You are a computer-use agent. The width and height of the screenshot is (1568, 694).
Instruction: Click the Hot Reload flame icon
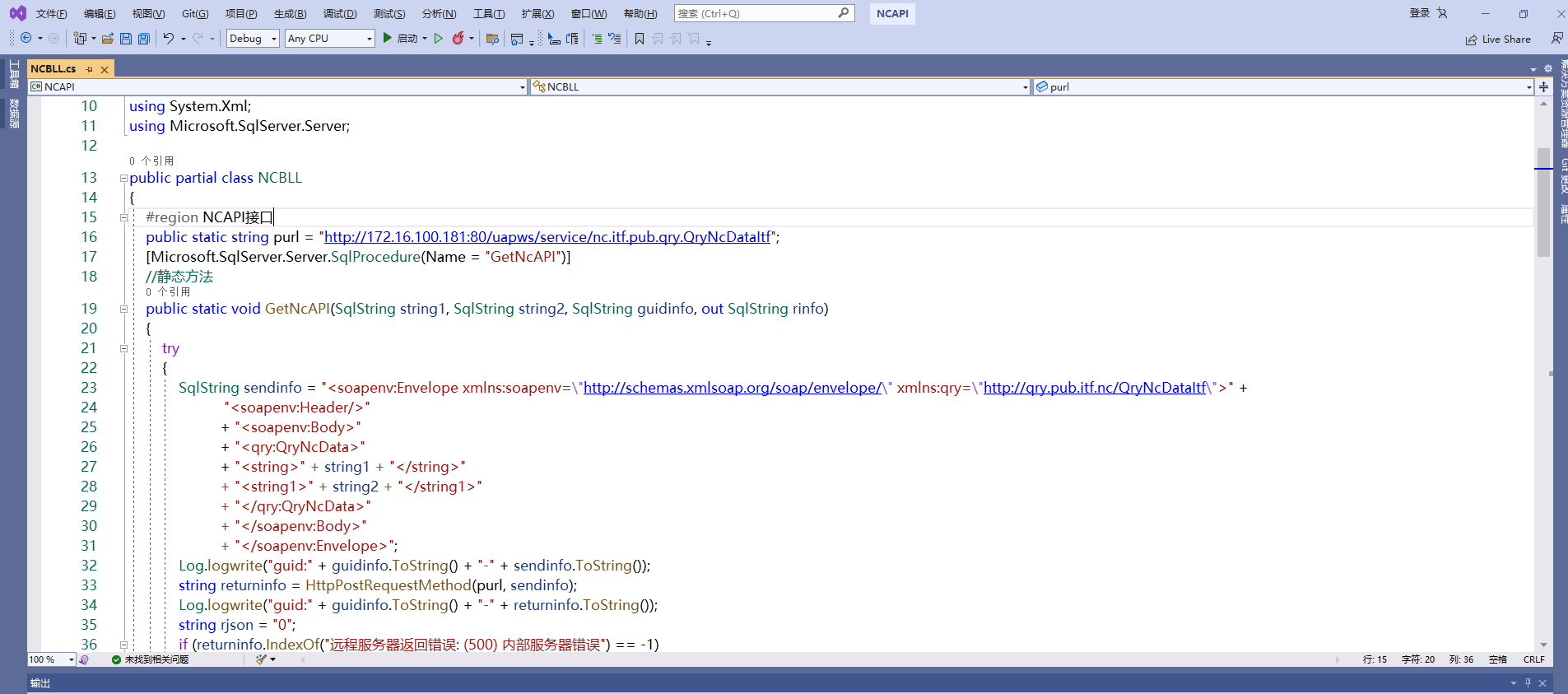coord(458,38)
